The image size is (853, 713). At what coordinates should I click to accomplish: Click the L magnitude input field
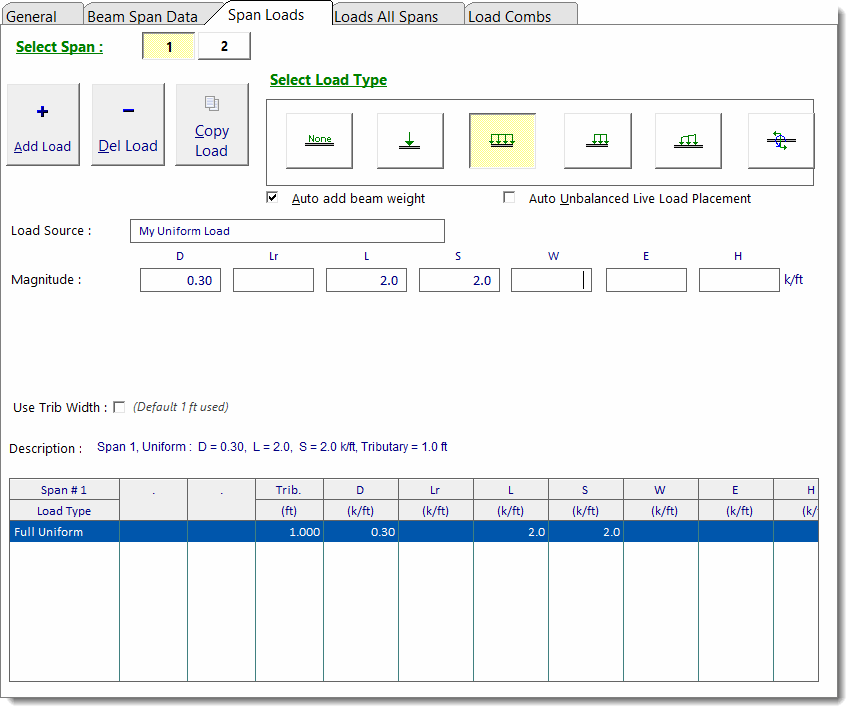click(367, 280)
